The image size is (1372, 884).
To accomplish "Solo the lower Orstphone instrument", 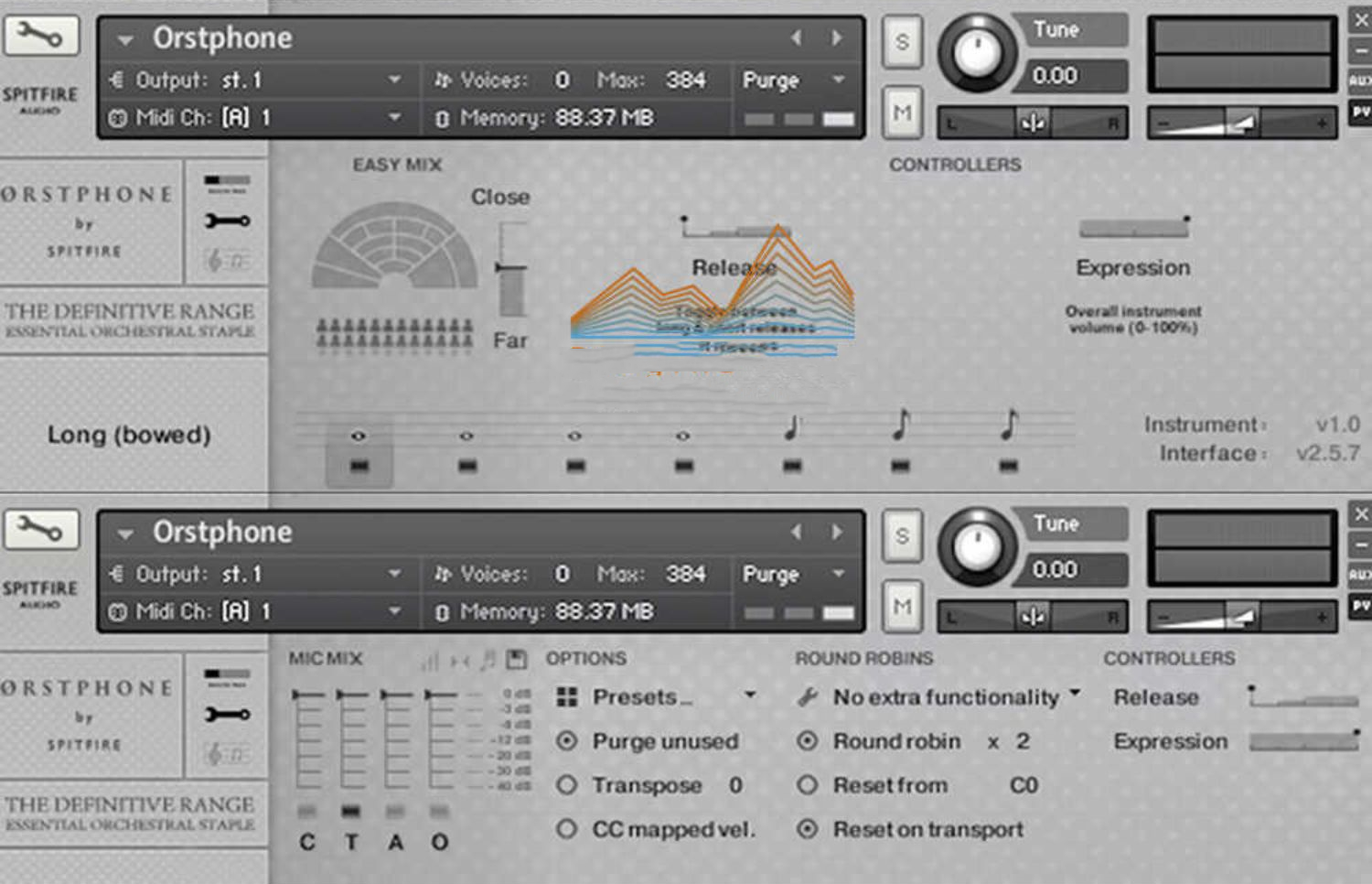I will [902, 536].
